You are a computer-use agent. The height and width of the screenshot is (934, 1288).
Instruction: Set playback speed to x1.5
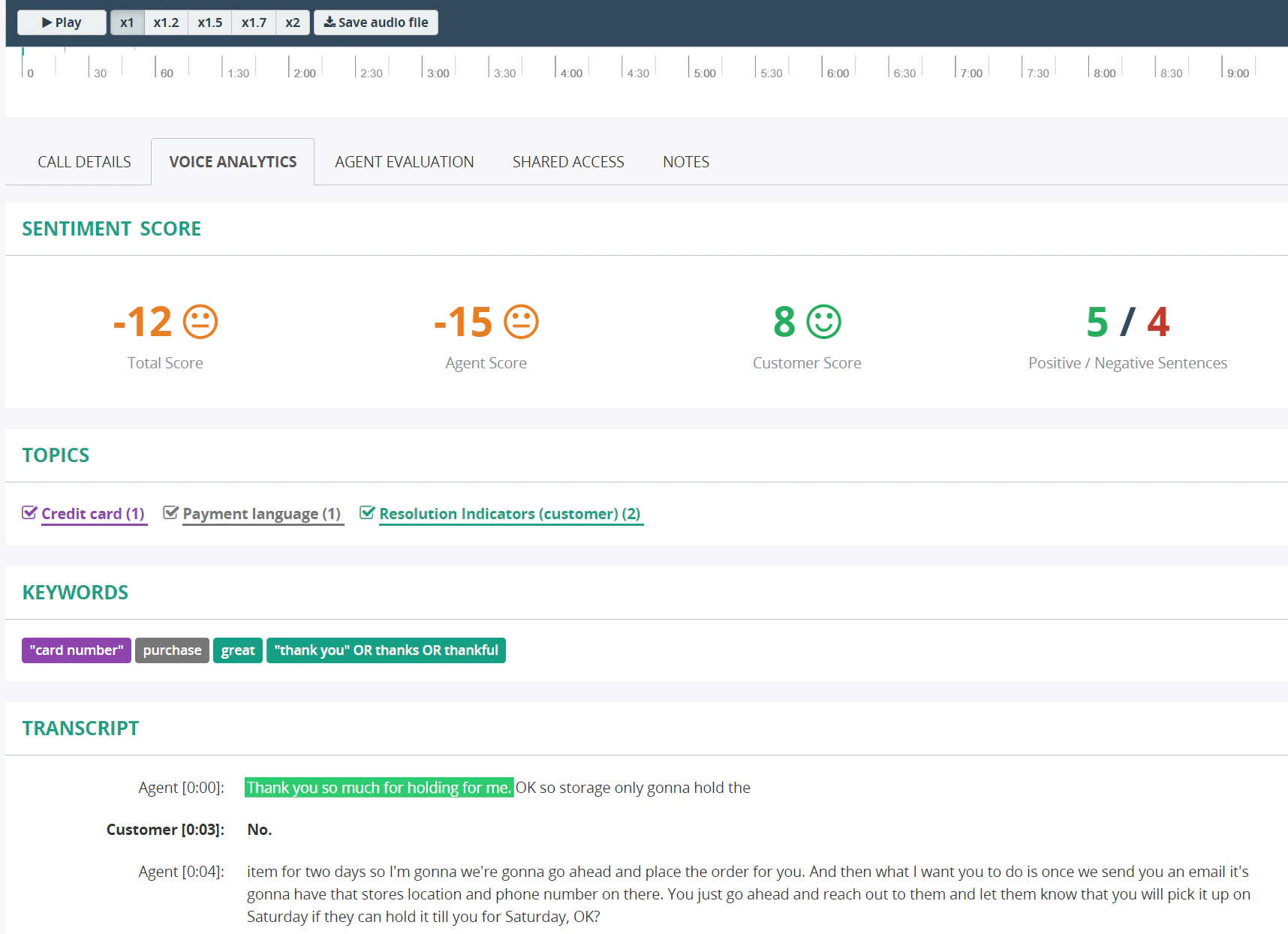pyautogui.click(x=209, y=22)
